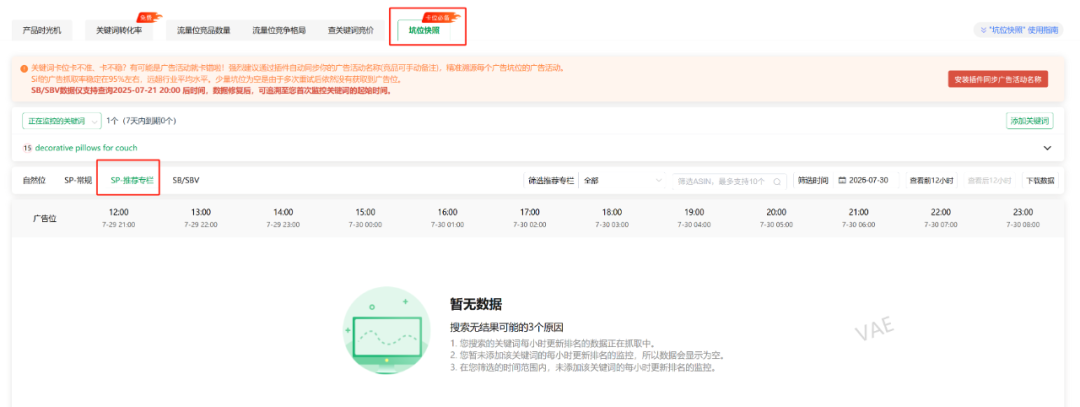Screen dimensions: 1080x407
Task: Select the 坑位快照 tab
Action: tap(424, 31)
